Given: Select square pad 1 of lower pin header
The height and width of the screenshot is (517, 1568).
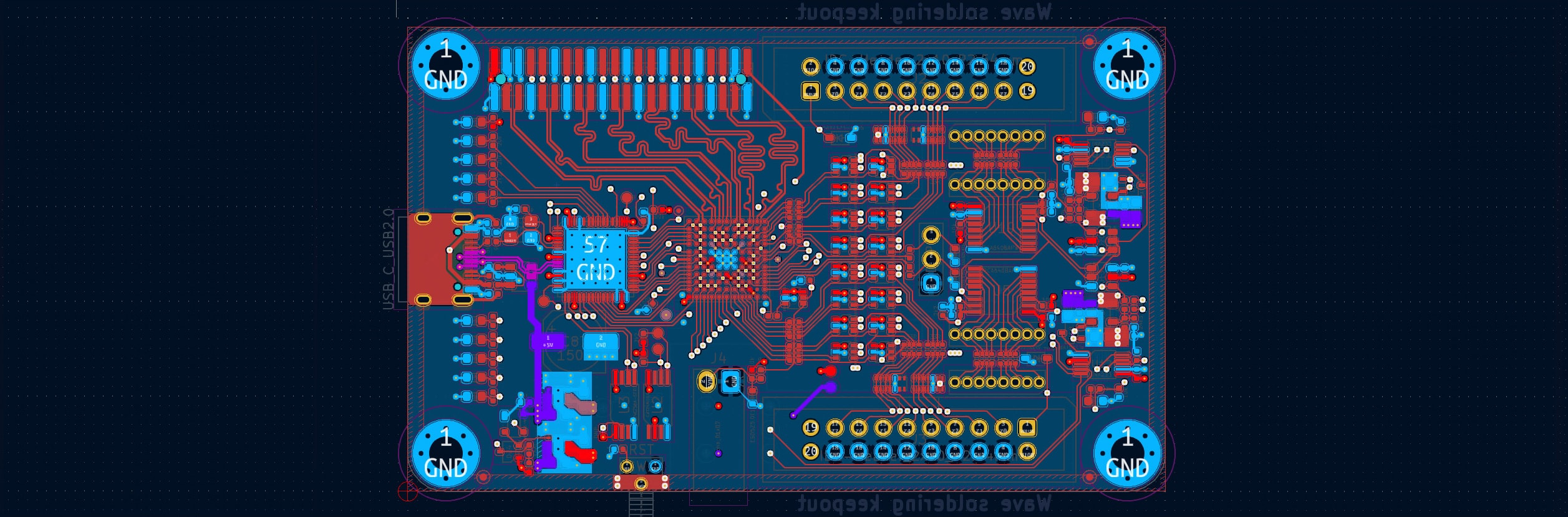Looking at the screenshot, I should [1027, 427].
